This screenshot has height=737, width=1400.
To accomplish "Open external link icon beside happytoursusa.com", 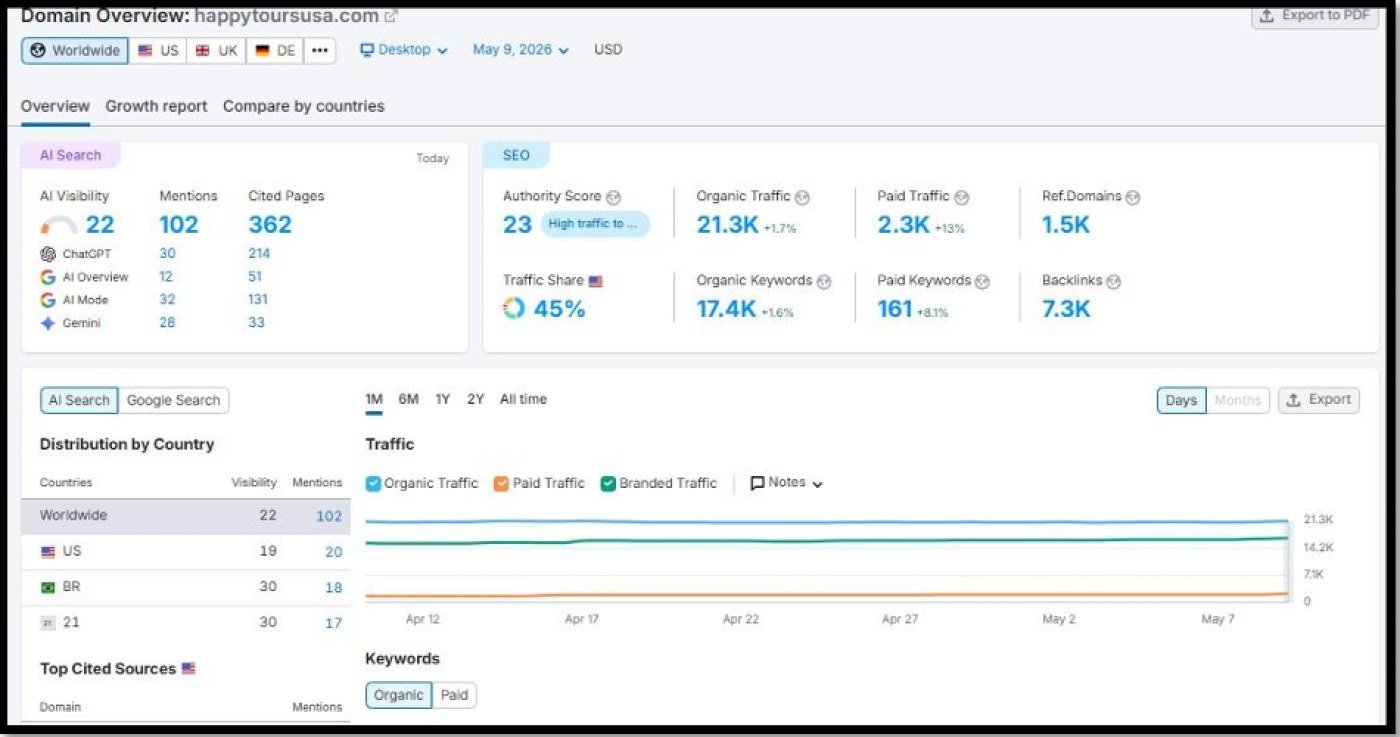I will click(391, 16).
